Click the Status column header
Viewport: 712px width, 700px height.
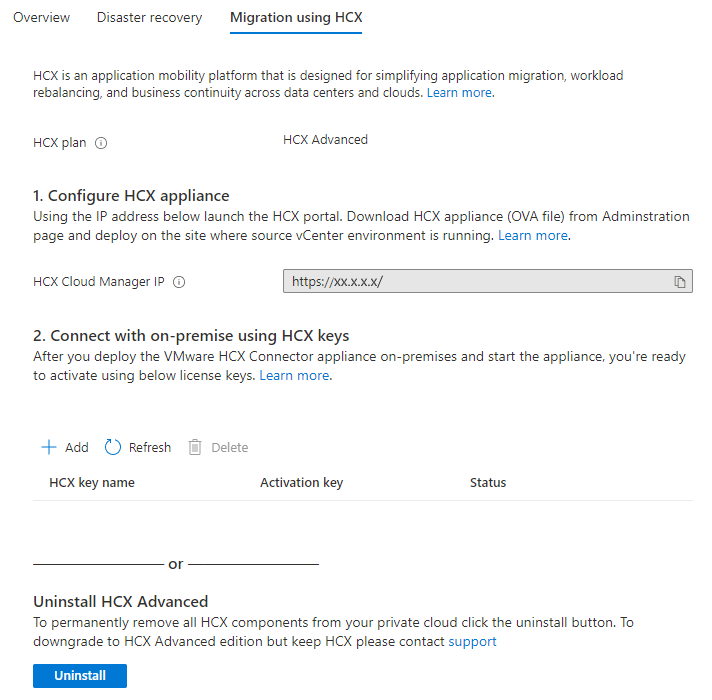488,483
